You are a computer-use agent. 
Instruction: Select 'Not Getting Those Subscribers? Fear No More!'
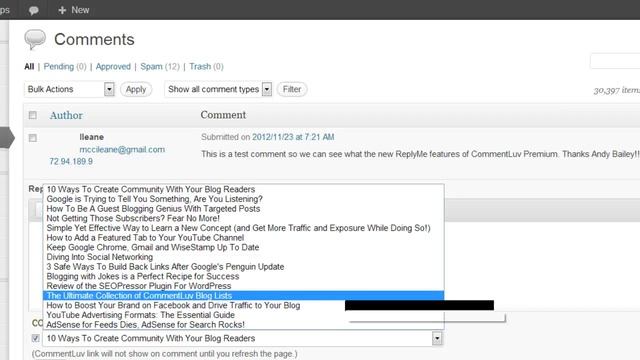(x=243, y=218)
